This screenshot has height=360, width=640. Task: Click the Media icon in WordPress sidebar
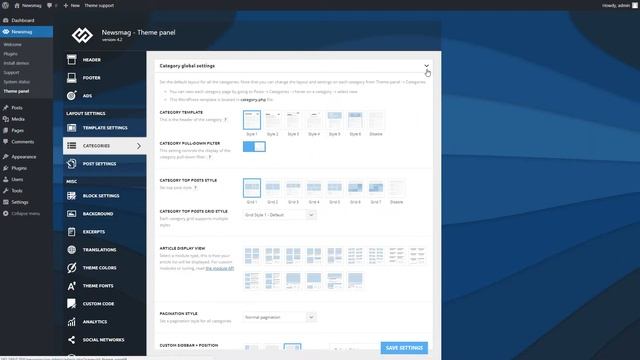click(6, 119)
